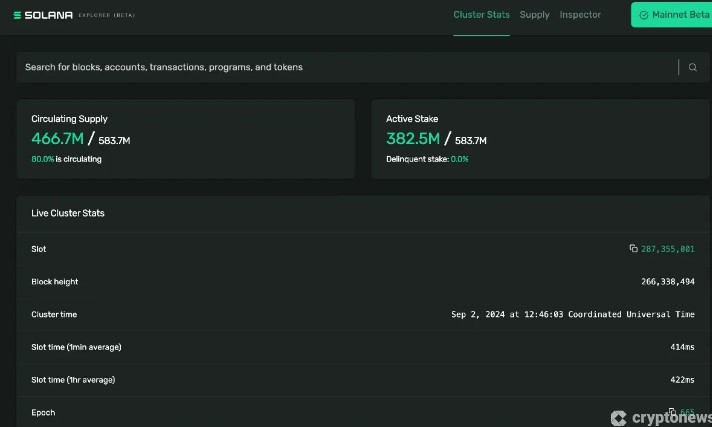Click the magnifying glass search icon
712x427 pixels.
click(x=693, y=67)
